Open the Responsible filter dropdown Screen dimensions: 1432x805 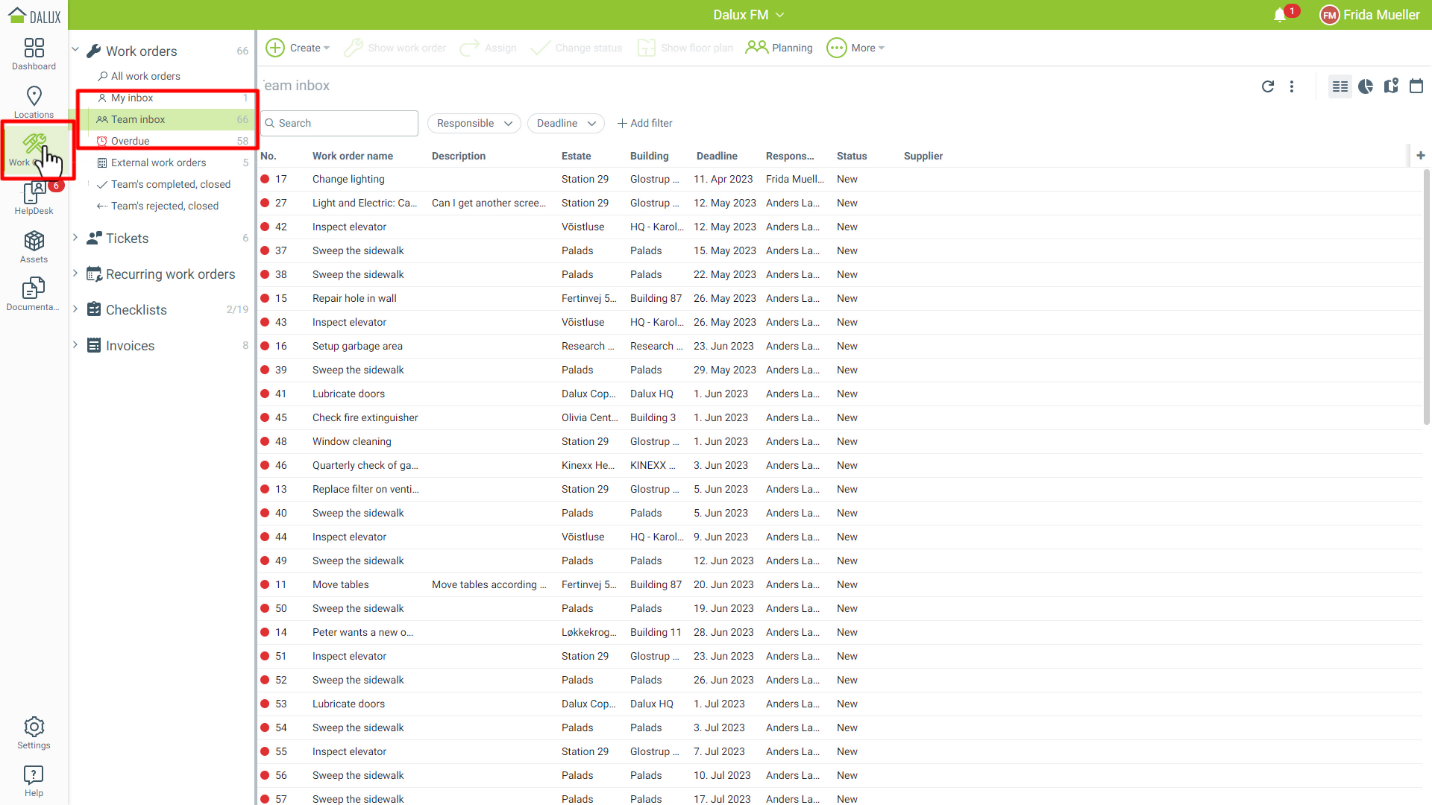coord(475,123)
